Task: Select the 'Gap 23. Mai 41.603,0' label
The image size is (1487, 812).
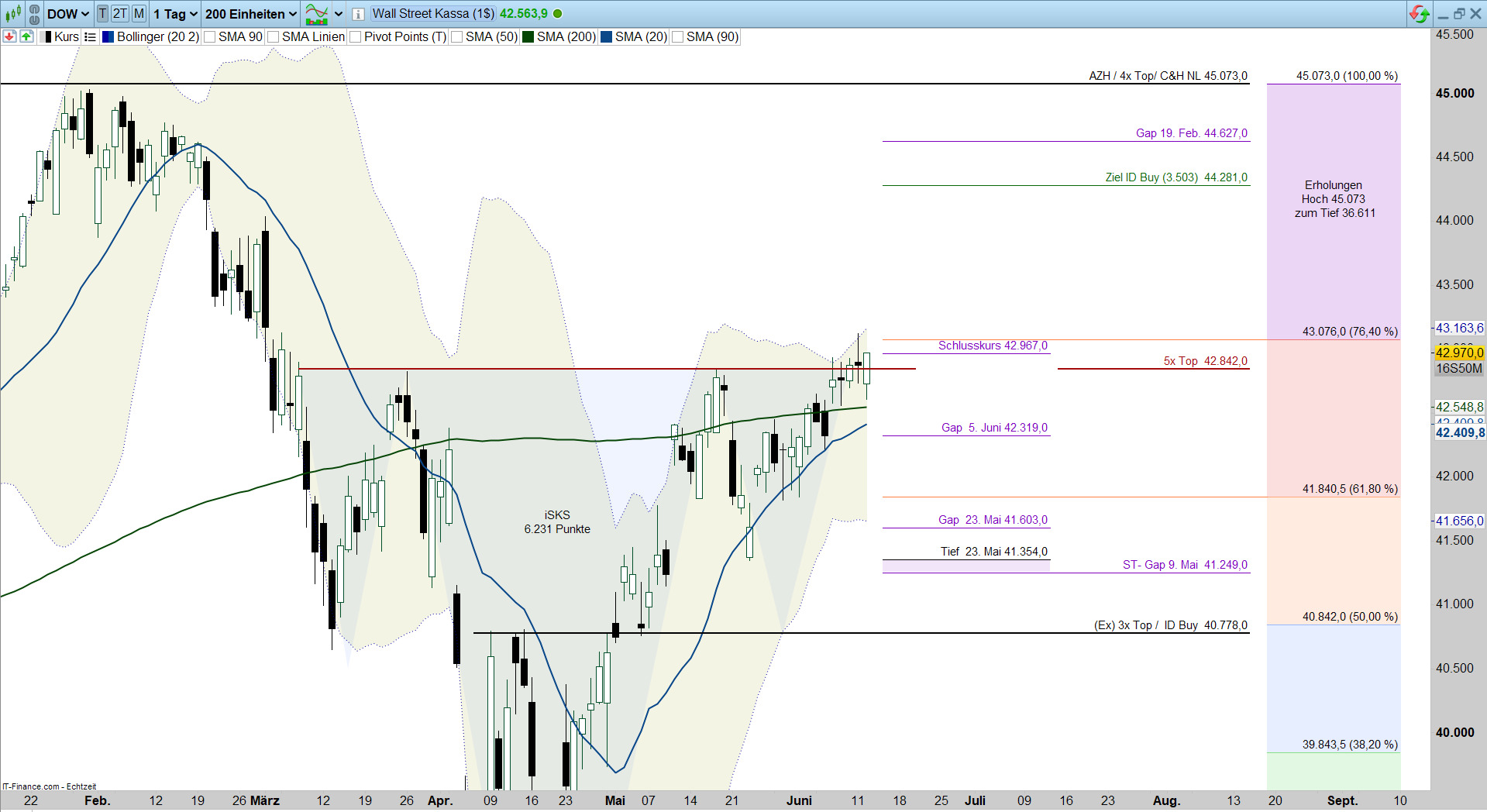Action: tap(993, 520)
